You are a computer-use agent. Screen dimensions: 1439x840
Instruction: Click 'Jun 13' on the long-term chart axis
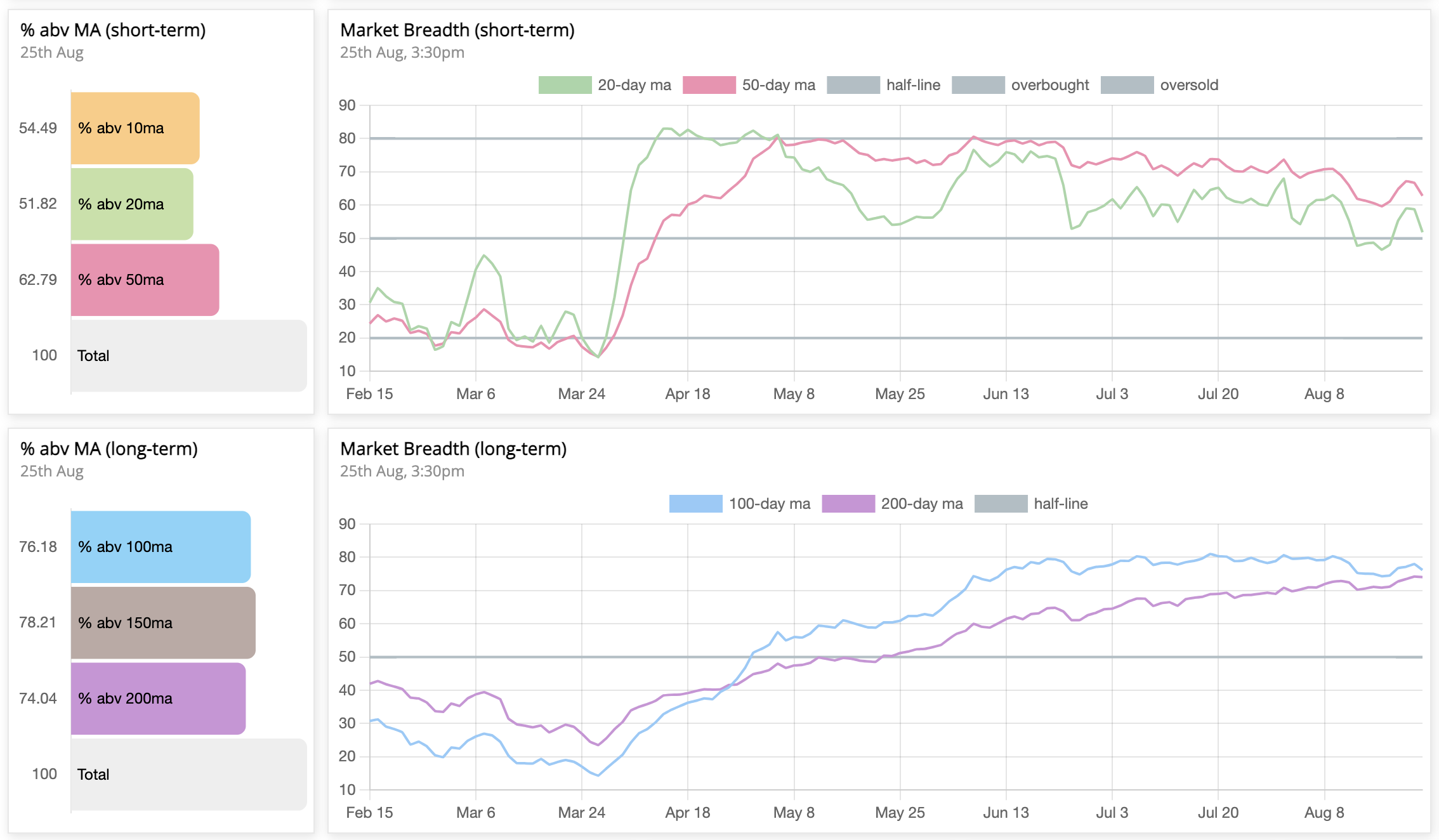[x=1006, y=813]
